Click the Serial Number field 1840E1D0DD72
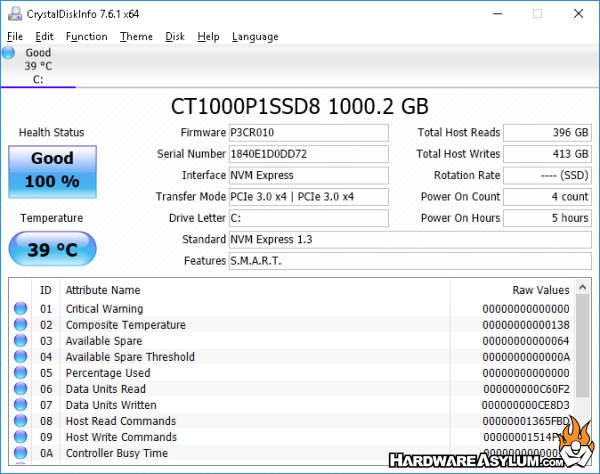 309,154
